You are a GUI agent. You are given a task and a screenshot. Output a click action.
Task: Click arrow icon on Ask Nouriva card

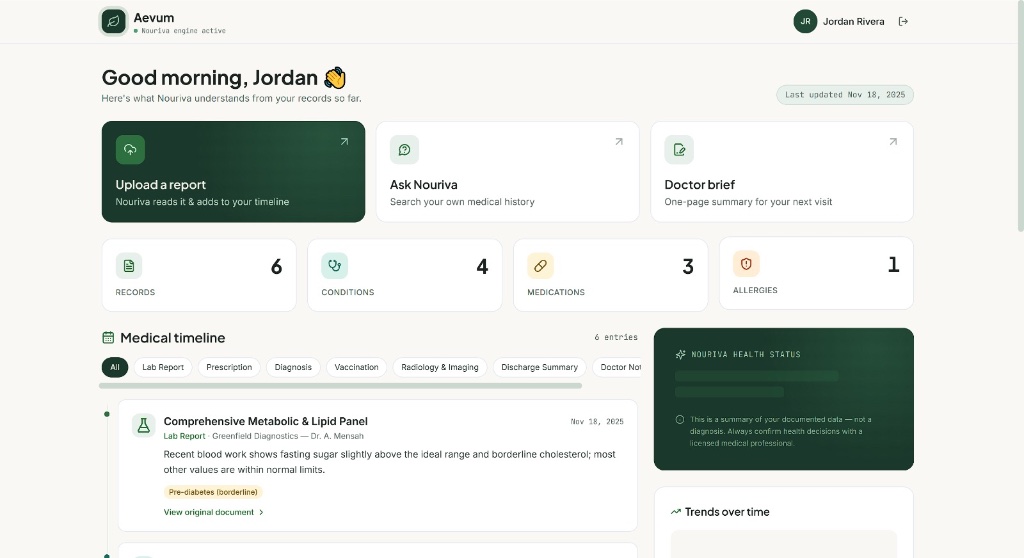pos(618,142)
